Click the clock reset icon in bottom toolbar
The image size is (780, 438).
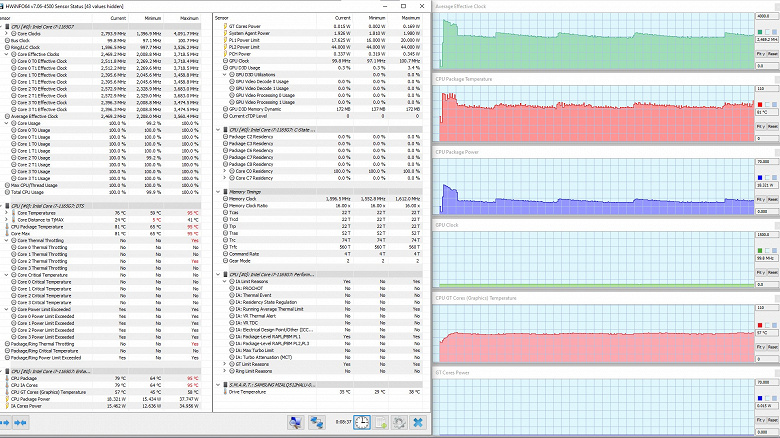point(362,424)
